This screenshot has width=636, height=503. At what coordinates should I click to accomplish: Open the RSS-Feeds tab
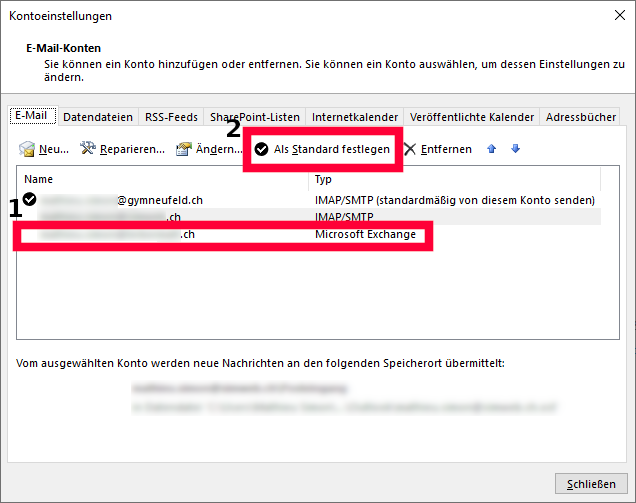click(171, 117)
